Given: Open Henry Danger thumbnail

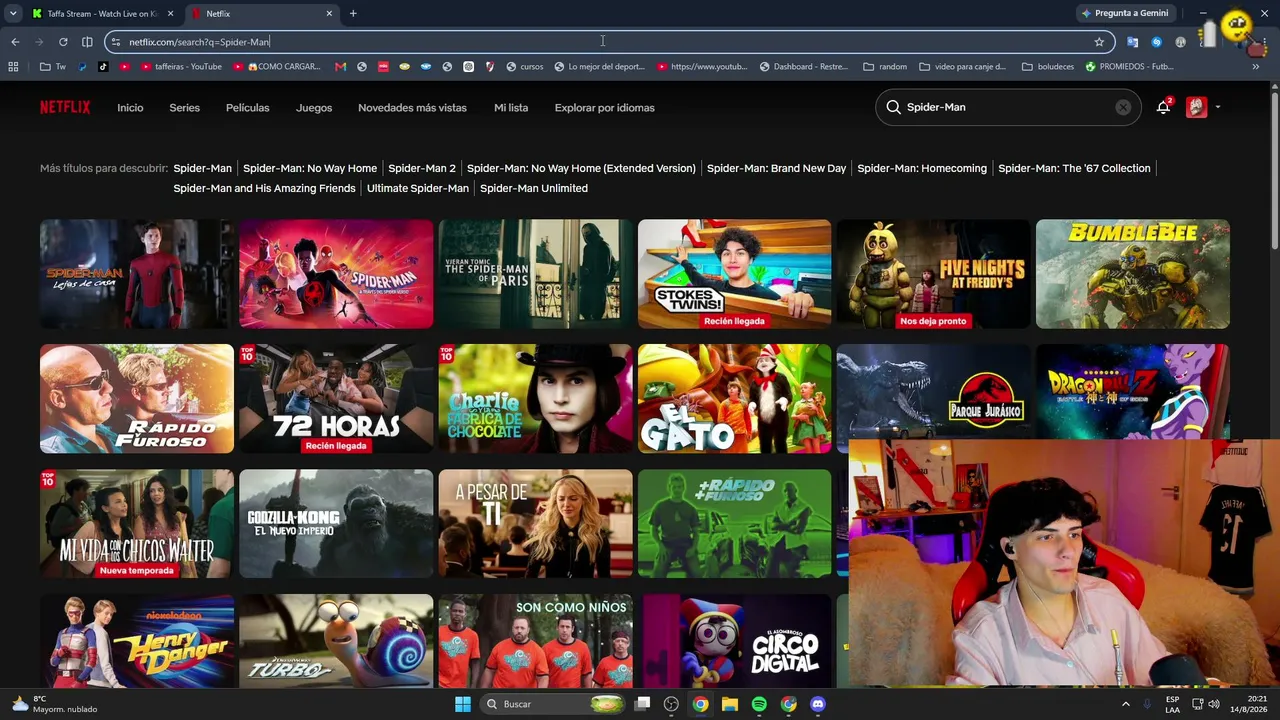Looking at the screenshot, I should pyautogui.click(x=137, y=642).
